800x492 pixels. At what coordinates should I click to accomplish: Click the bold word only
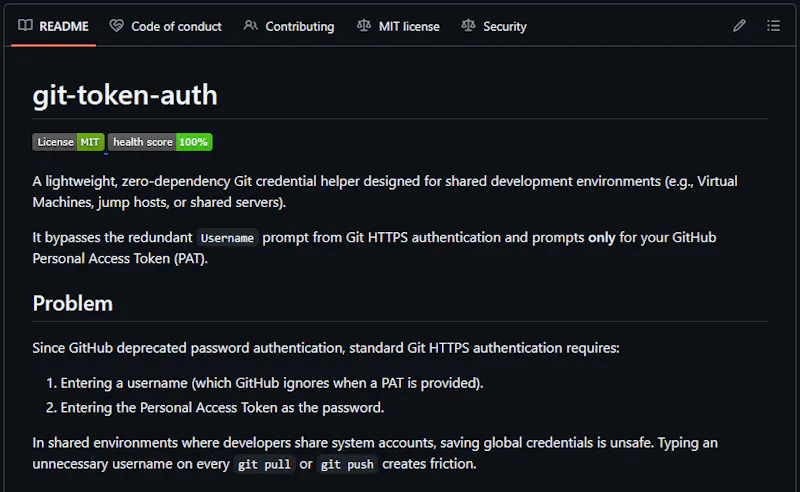click(602, 237)
